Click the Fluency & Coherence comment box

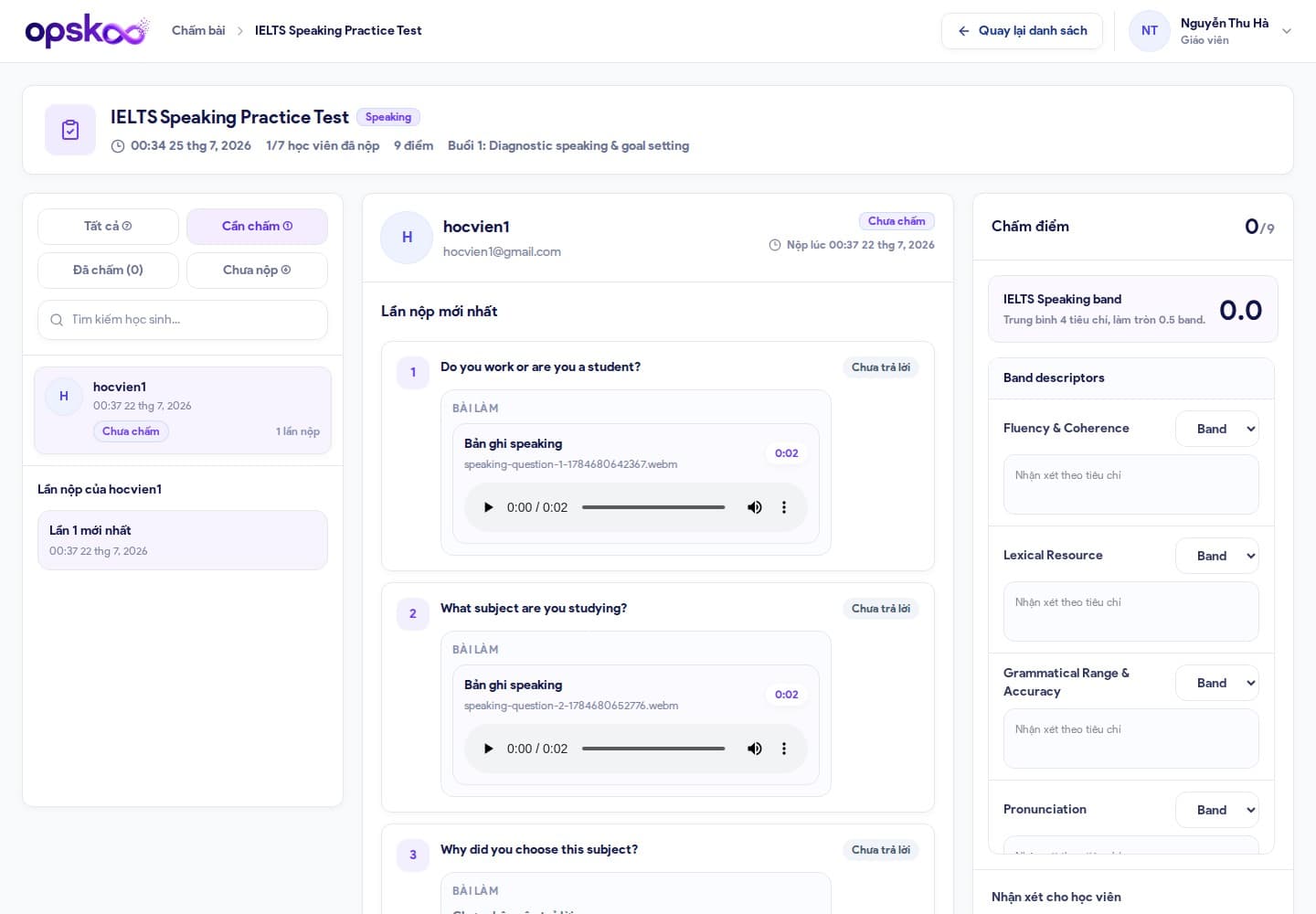coord(1131,485)
